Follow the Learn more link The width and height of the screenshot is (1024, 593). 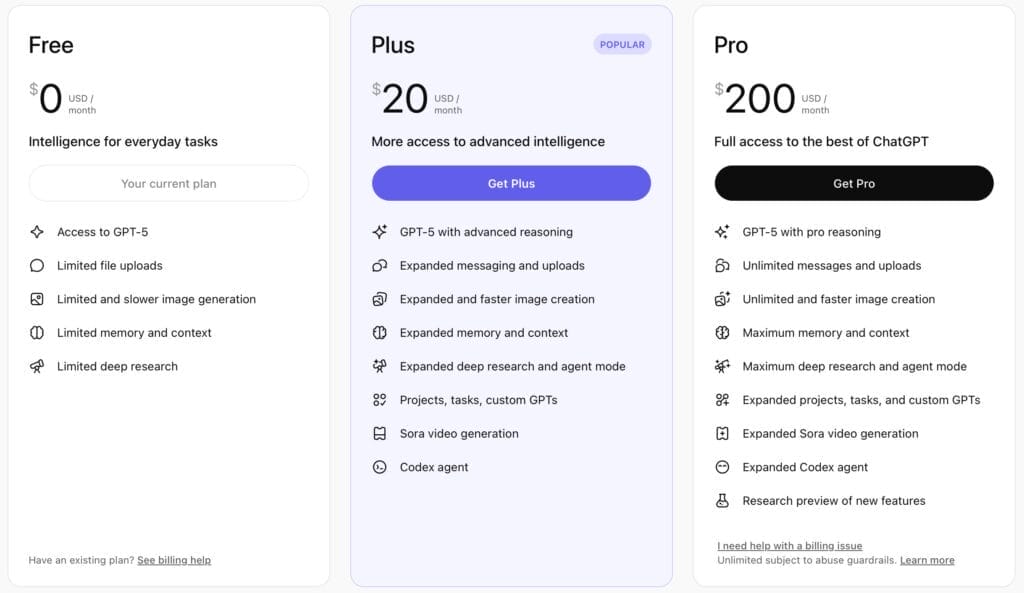click(927, 560)
